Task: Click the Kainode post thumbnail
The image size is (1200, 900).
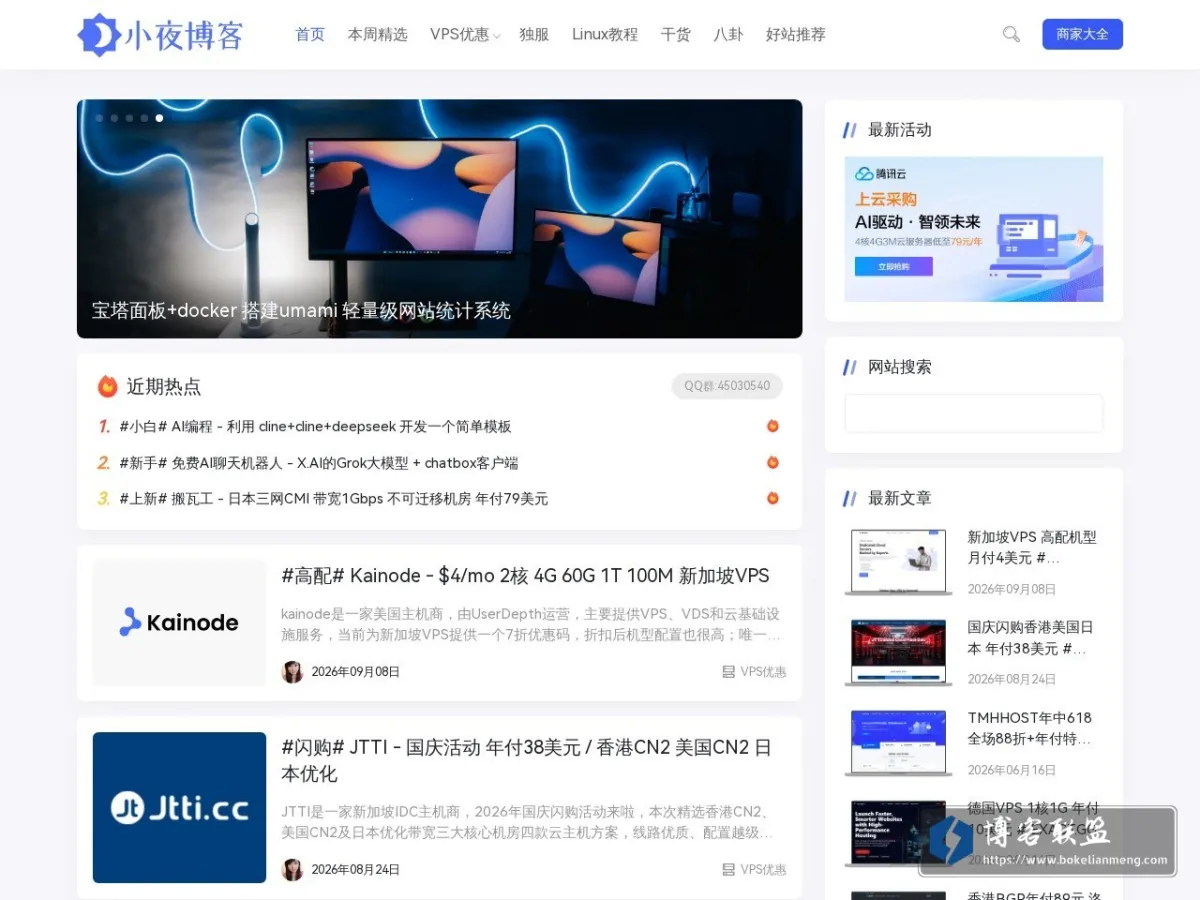Action: (x=179, y=622)
